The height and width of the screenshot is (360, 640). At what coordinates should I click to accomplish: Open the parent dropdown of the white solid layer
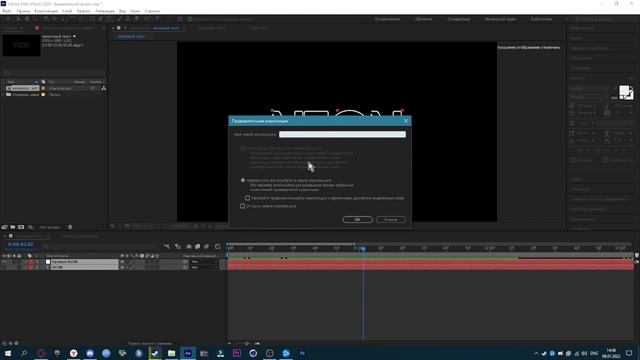204,262
